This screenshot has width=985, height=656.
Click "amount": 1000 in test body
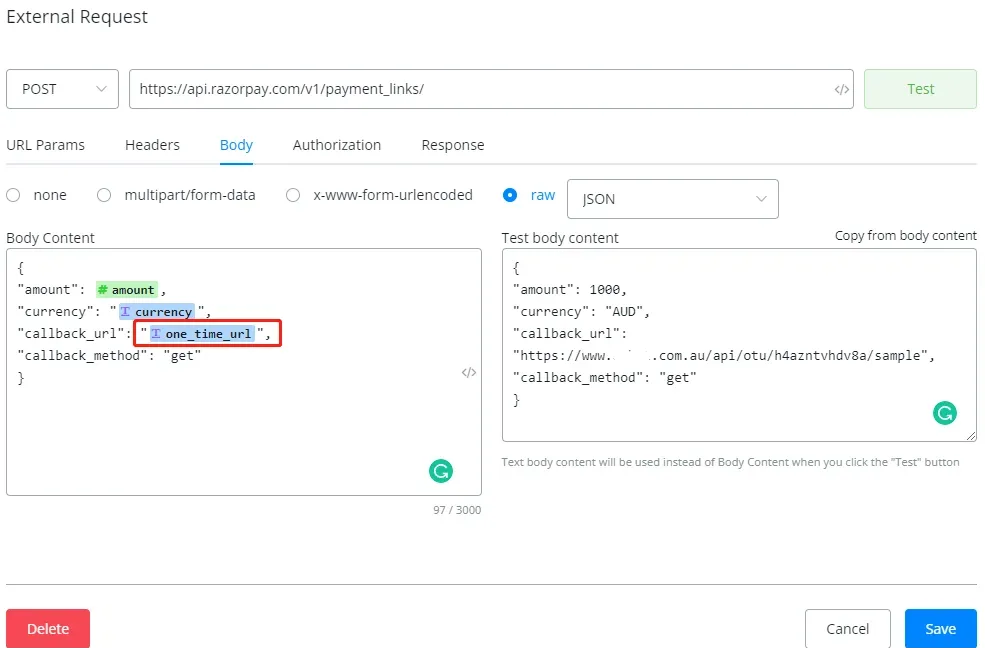[570, 290]
